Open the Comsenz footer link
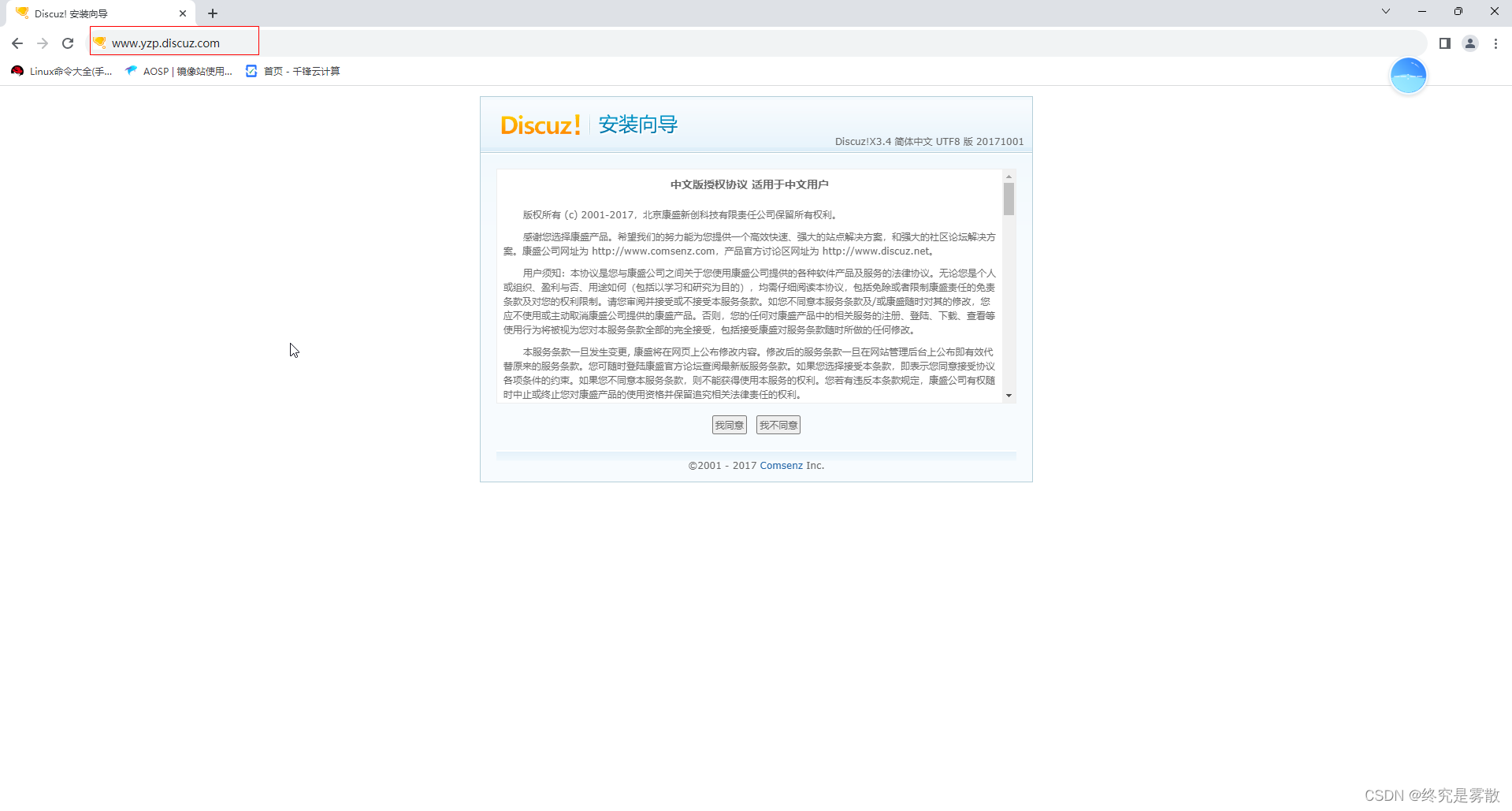Image resolution: width=1512 pixels, height=811 pixels. 781,466
